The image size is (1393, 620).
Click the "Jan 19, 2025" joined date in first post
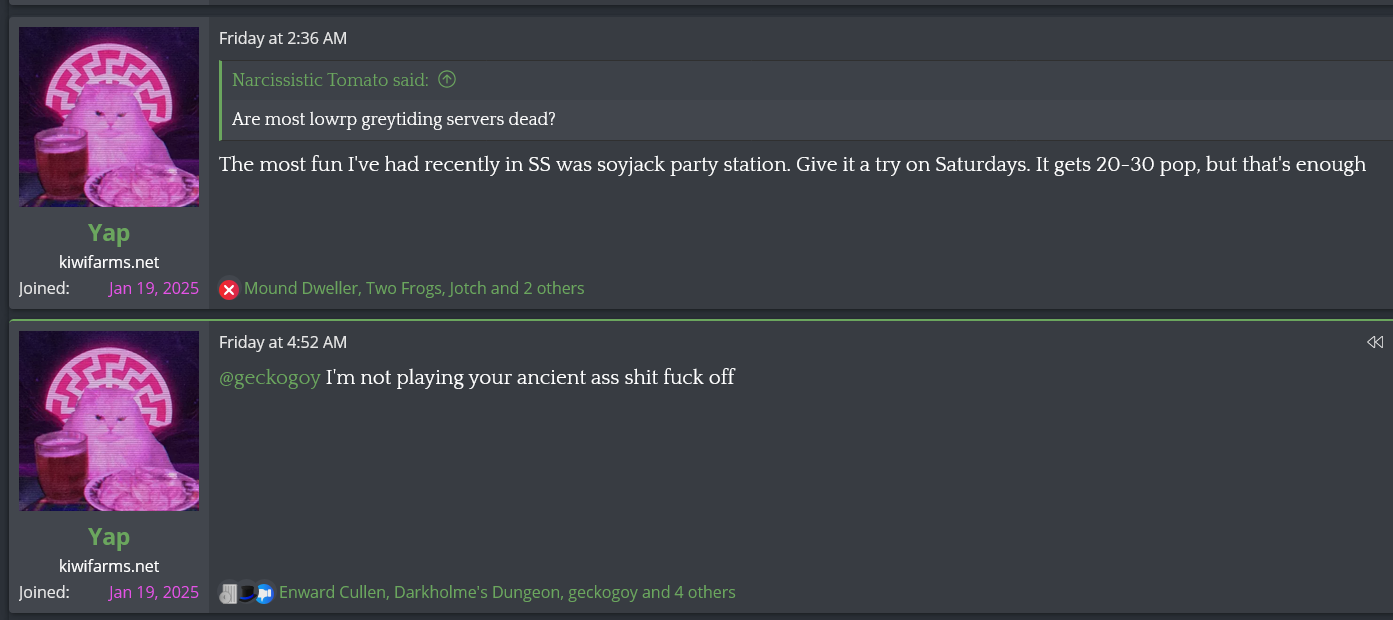coord(154,288)
